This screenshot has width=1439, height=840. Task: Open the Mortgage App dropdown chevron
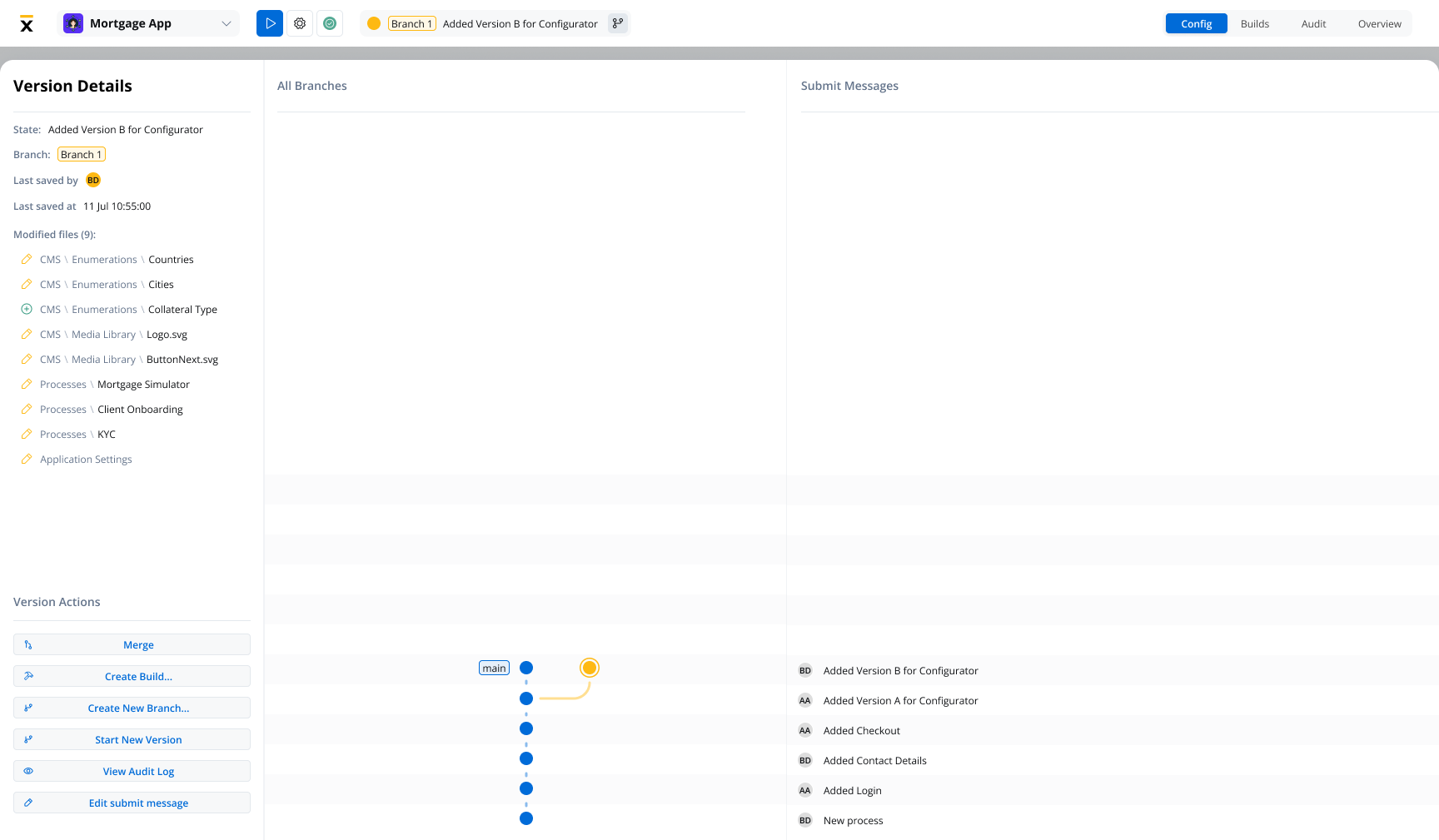pos(226,23)
